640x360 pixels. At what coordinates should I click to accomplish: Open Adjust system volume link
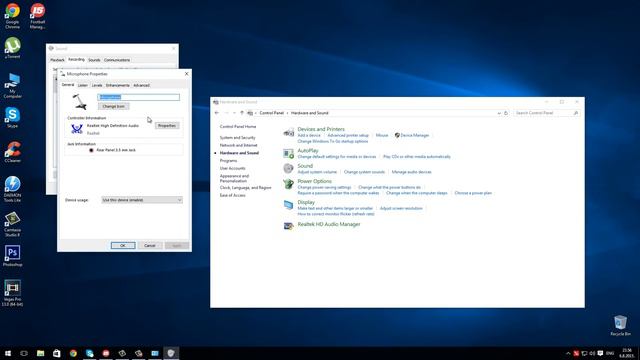[x=317, y=172]
